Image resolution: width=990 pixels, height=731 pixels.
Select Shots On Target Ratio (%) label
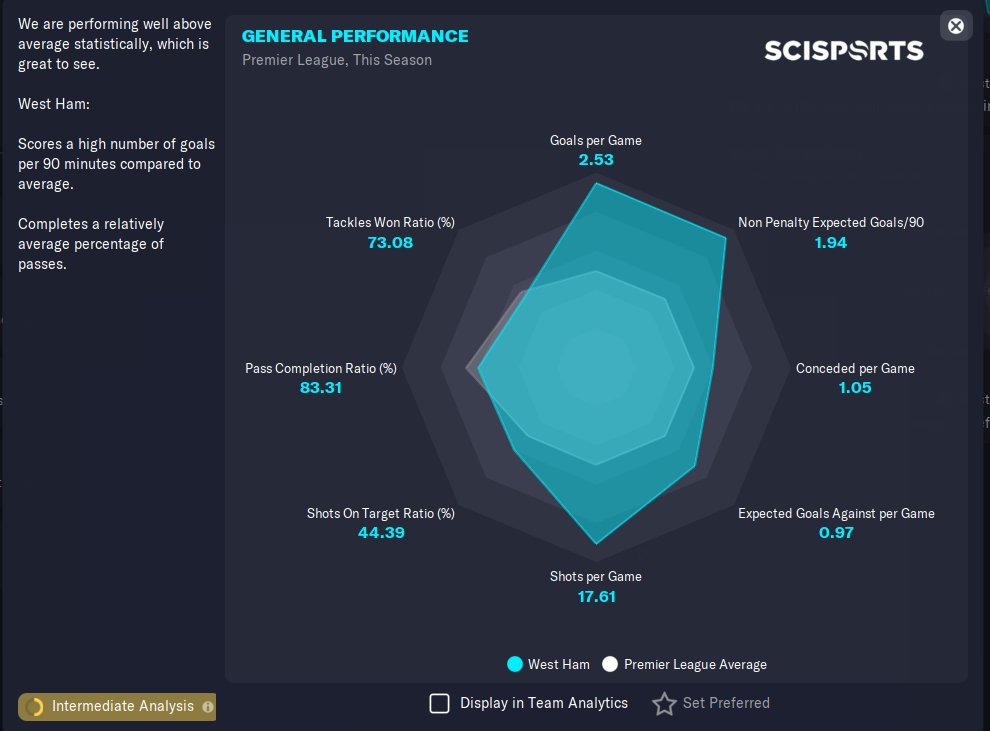[x=380, y=513]
